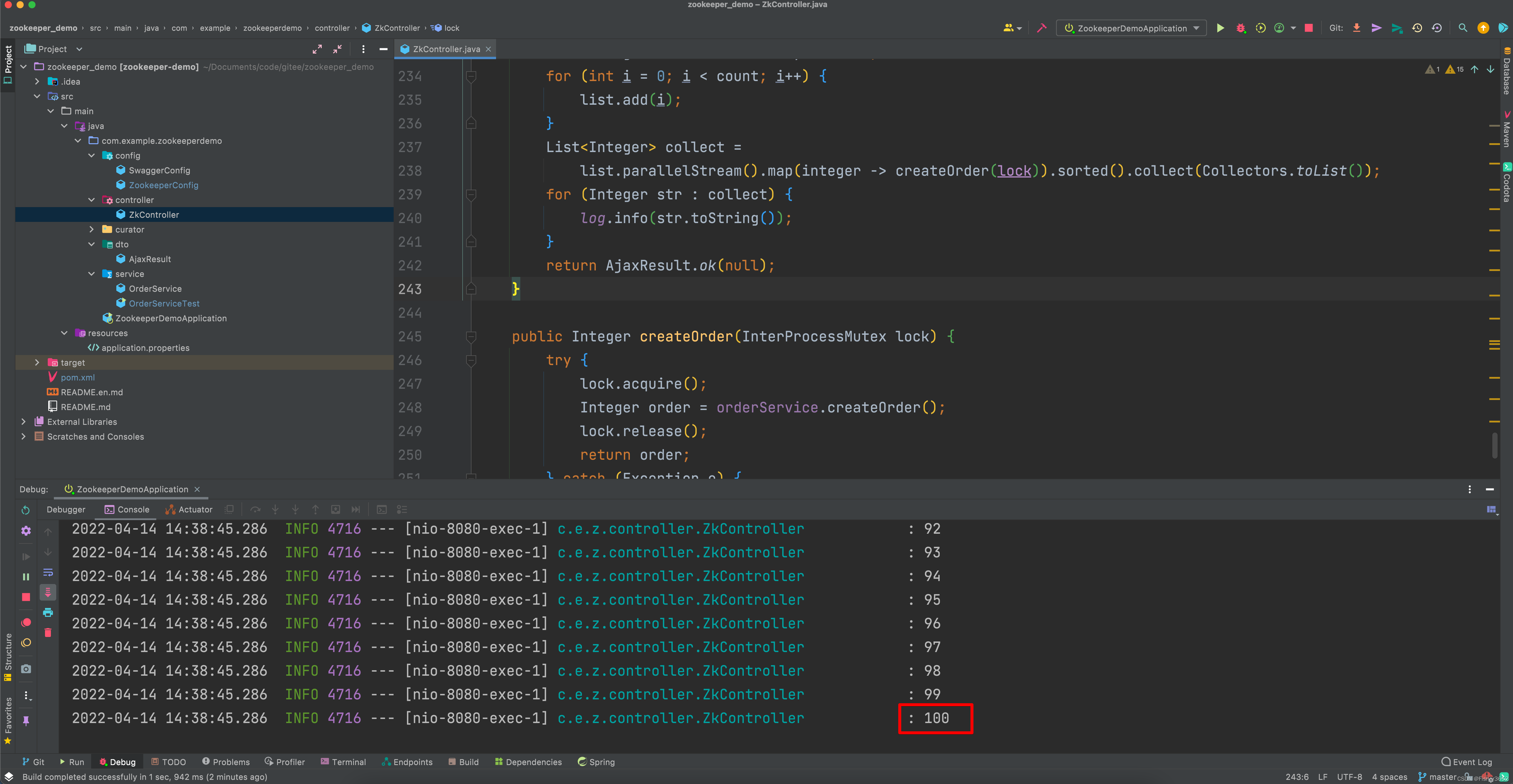Select pom.xml in project tree
The width and height of the screenshot is (1513, 784).
point(78,378)
